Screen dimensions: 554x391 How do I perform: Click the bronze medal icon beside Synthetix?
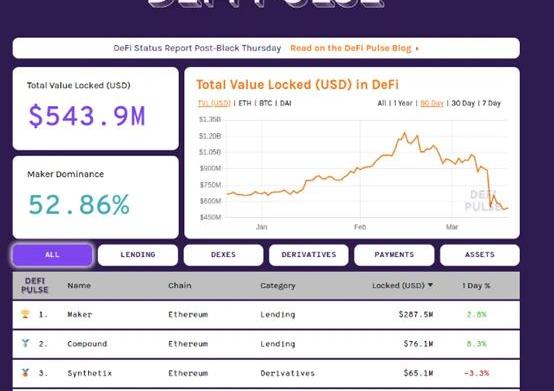25,372
